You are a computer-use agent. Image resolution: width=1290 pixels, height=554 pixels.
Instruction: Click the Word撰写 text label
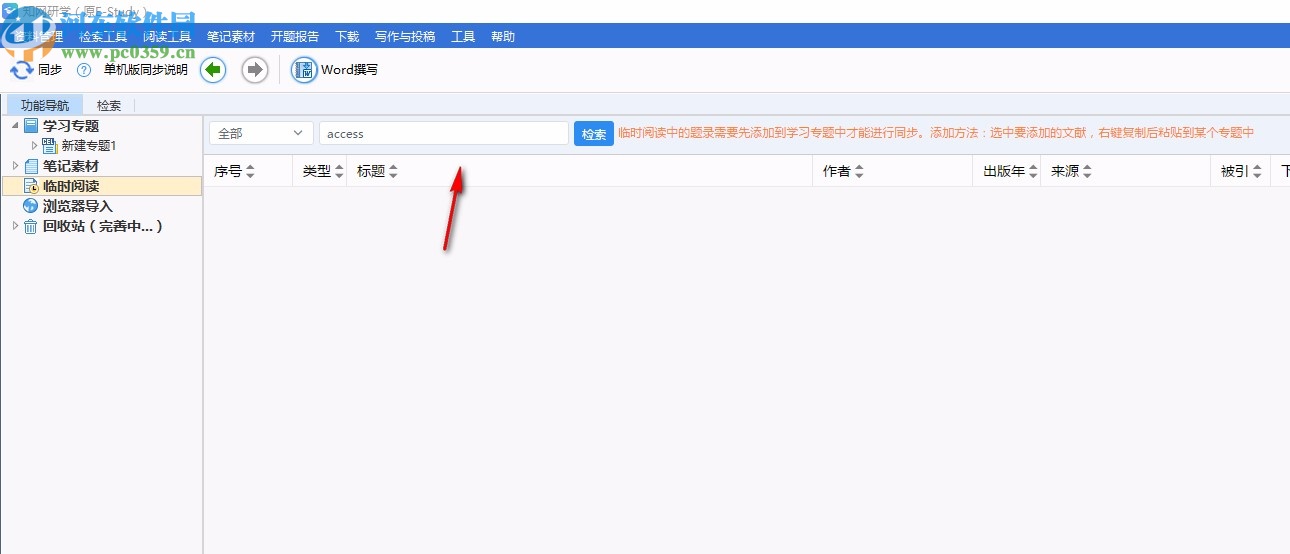pyautogui.click(x=349, y=70)
